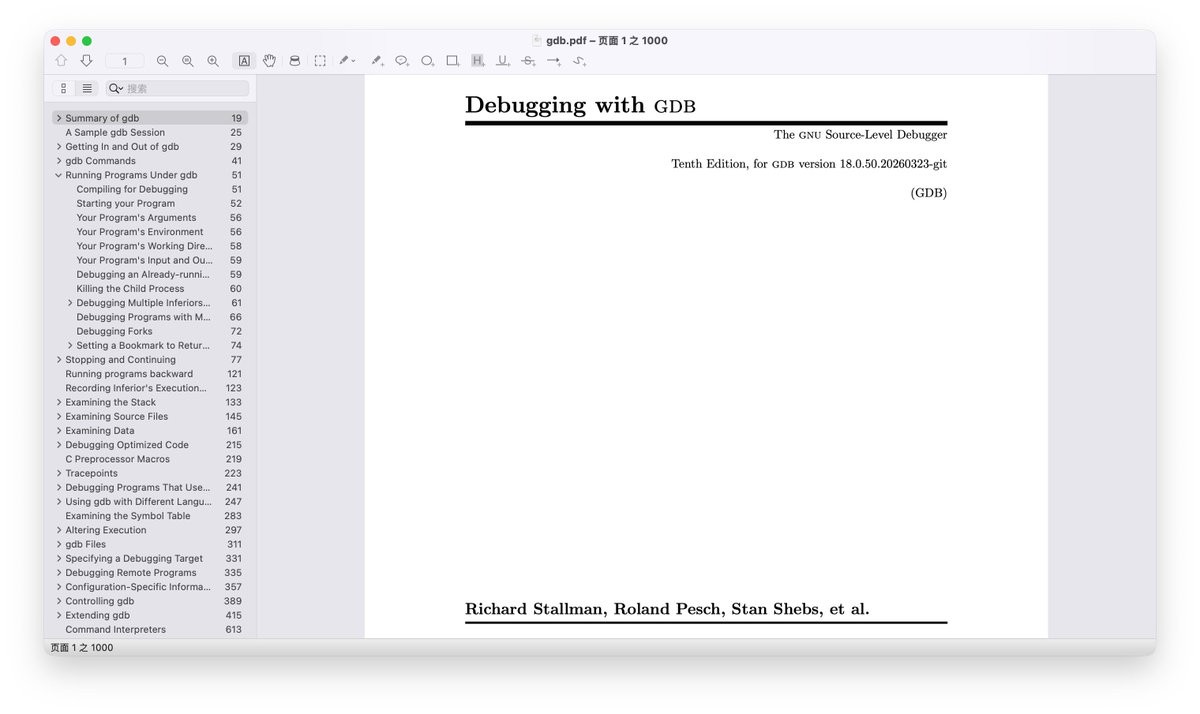The width and height of the screenshot is (1200, 714).
Task: Expand Tracepoints outline entry
Action: (x=59, y=473)
